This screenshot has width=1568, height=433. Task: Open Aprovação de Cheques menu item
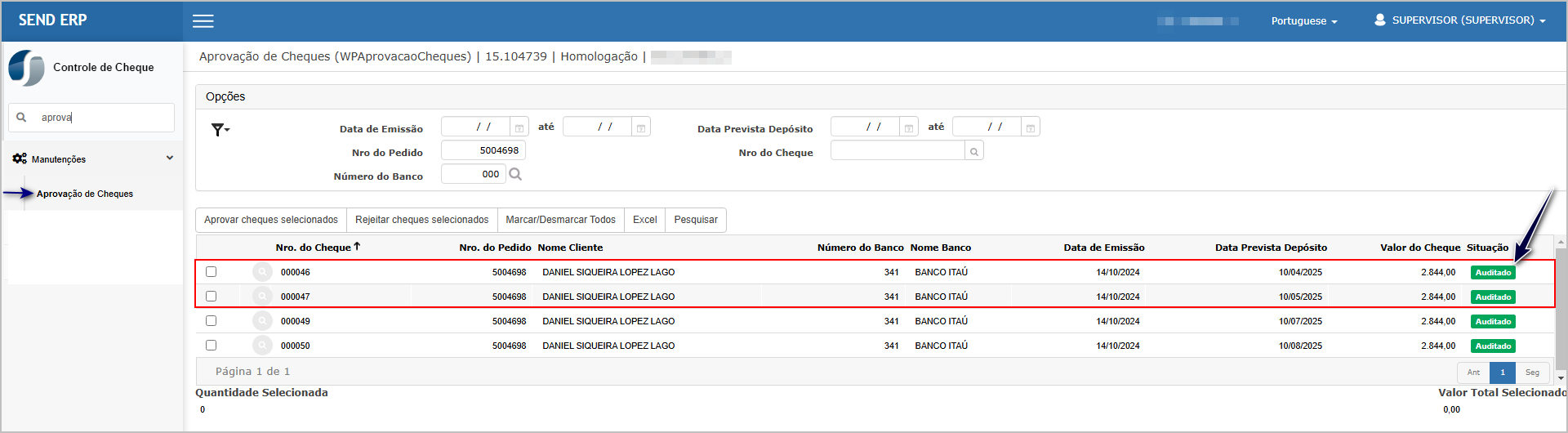(85, 194)
